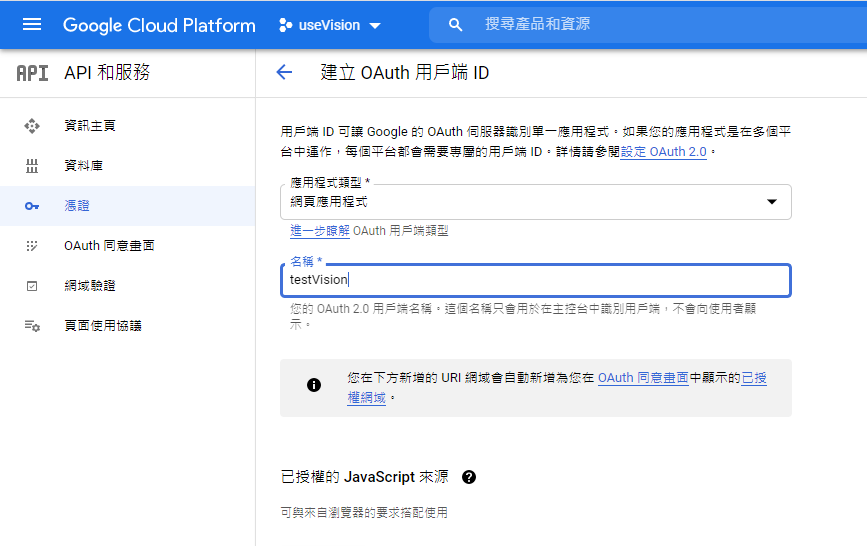Select 憑證 in the sidebar
The height and width of the screenshot is (546, 867).
pos(127,206)
